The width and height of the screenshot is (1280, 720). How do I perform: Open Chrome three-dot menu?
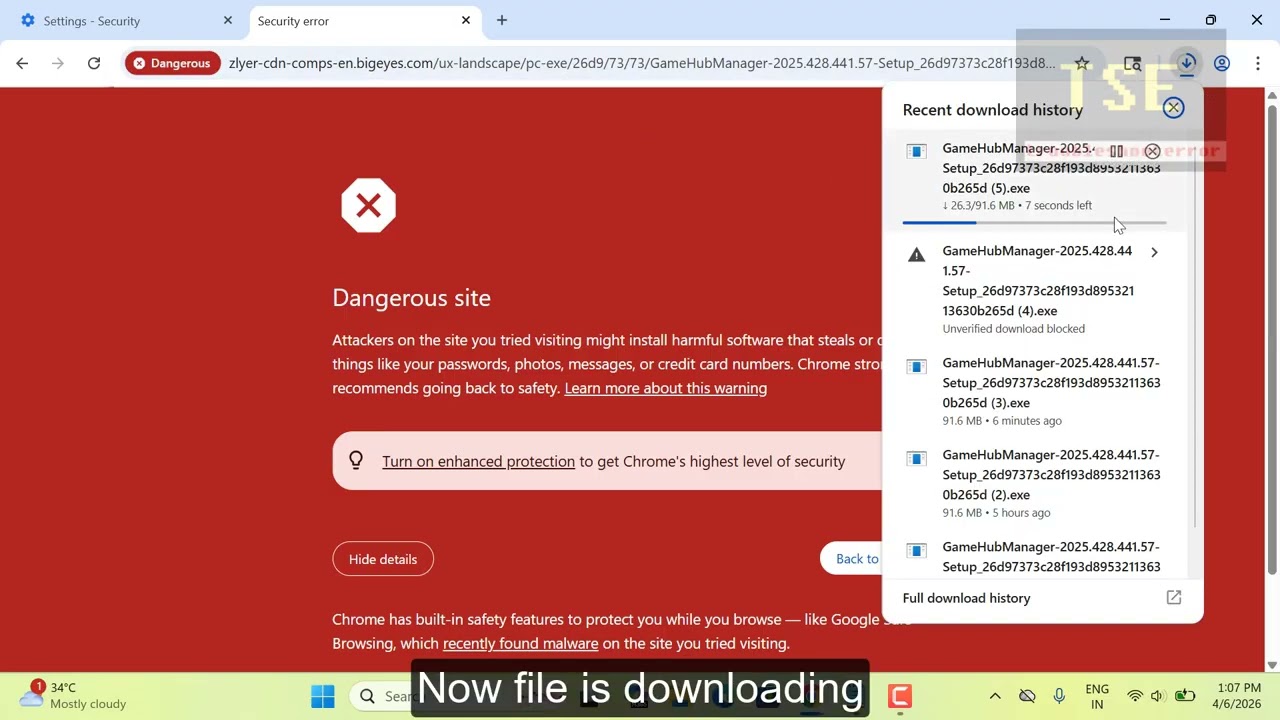1257,63
